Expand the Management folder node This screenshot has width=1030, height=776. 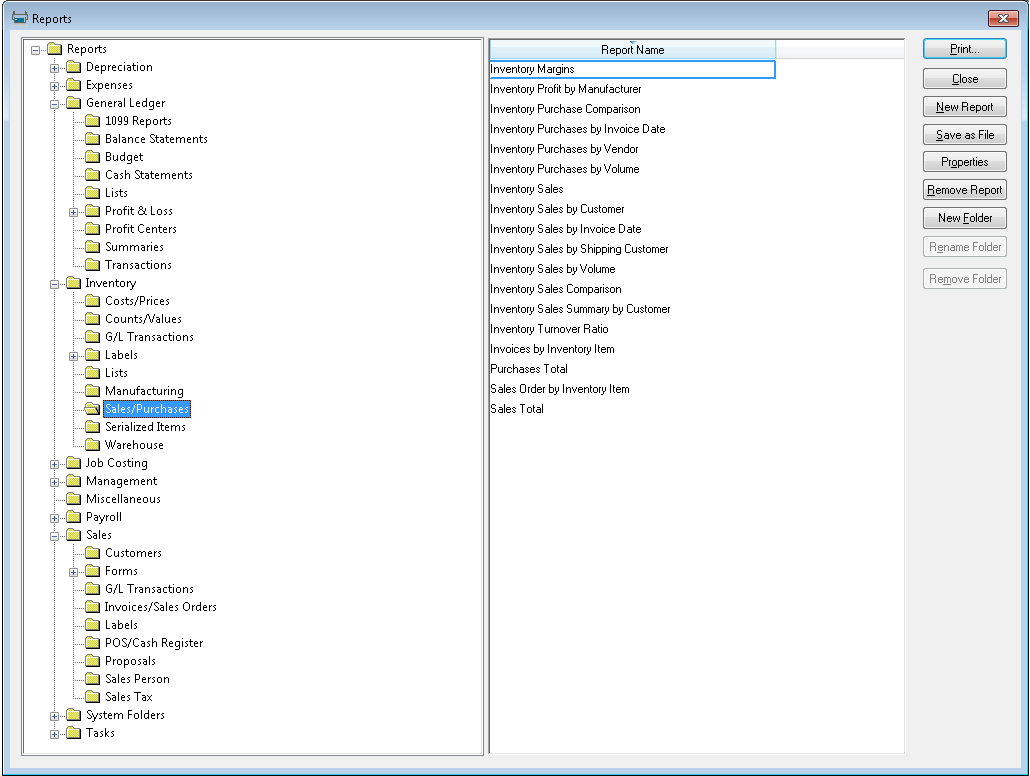[55, 482]
